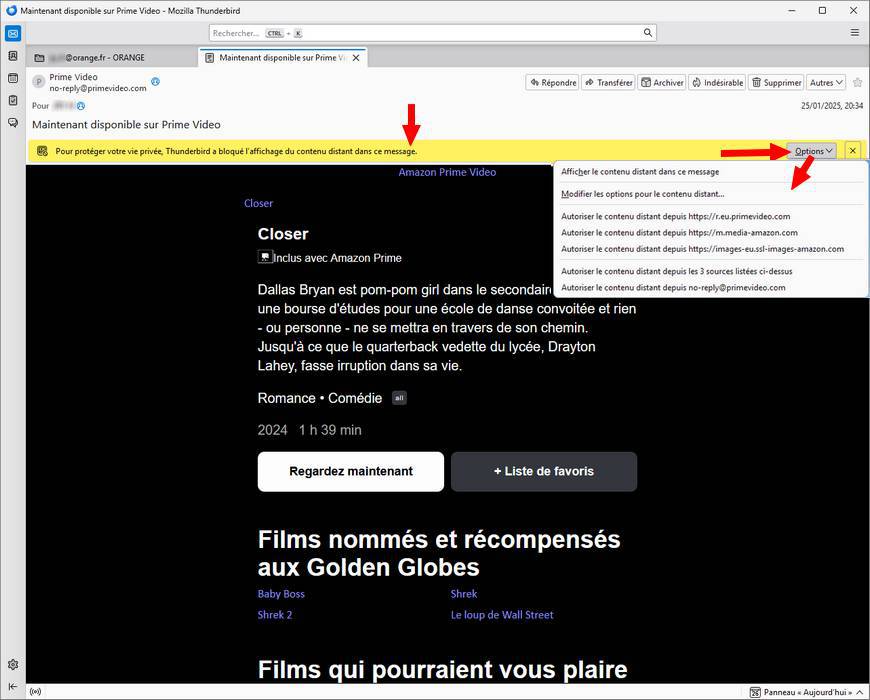Open the 'Baby Boss' film link
Screen dimensions: 870x700
coord(281,594)
